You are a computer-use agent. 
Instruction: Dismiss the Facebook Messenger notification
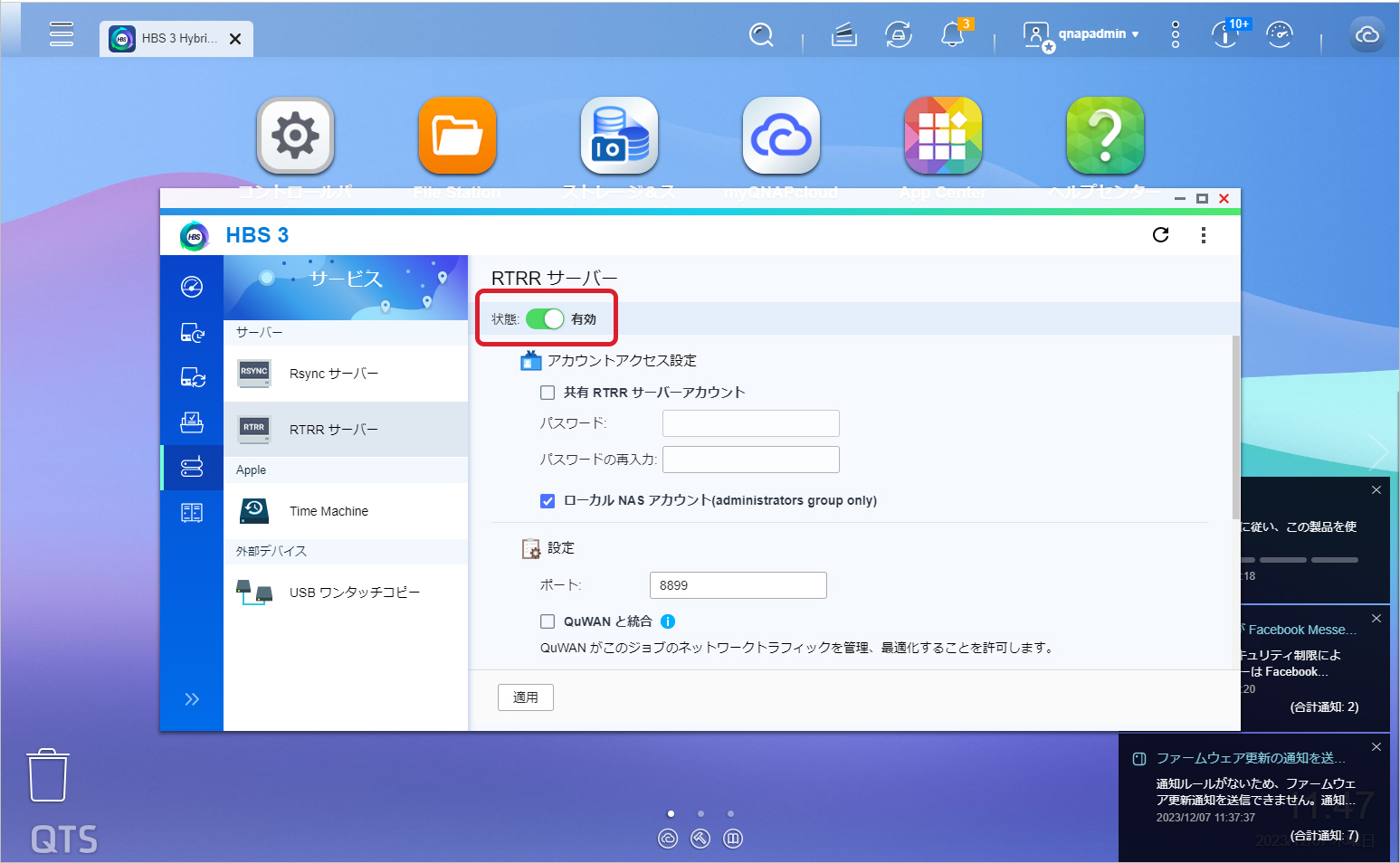[x=1376, y=619]
